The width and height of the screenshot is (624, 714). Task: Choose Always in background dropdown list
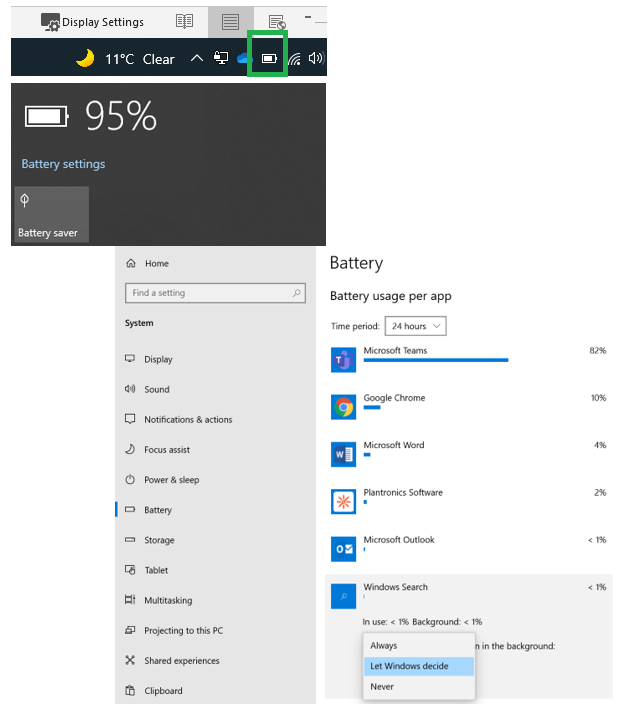click(x=419, y=646)
